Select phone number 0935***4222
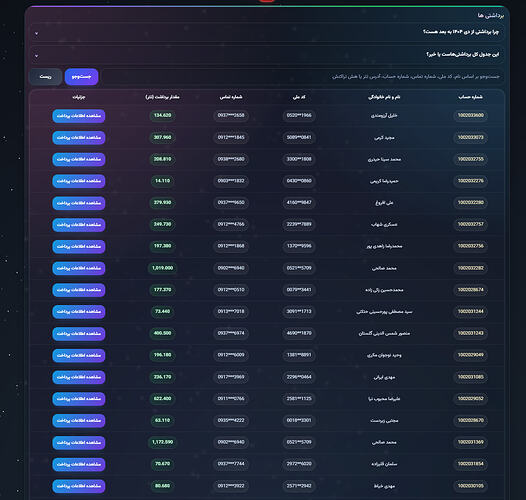 [231, 420]
